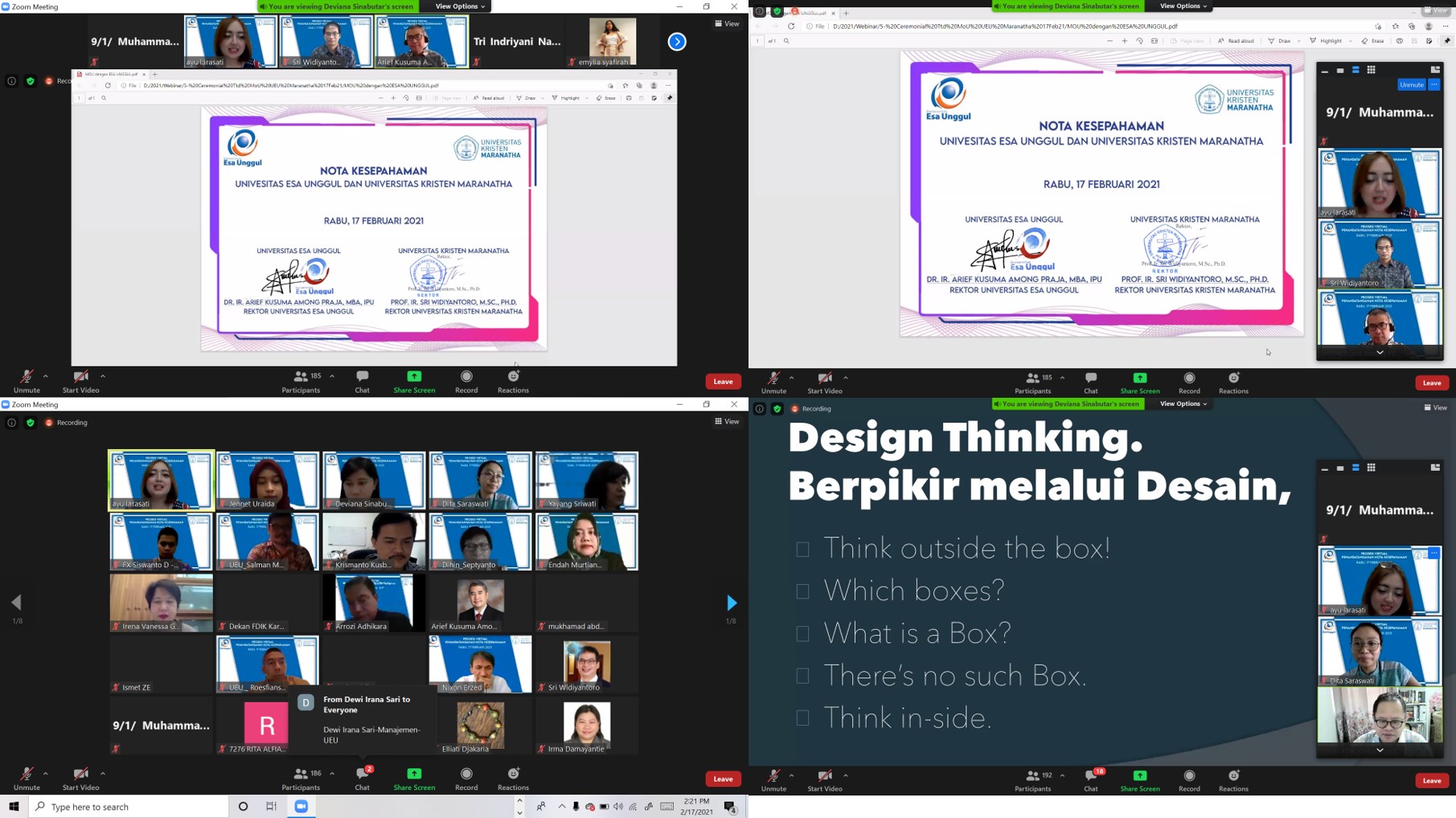
Task: Click Leave in the thumbnail-strip meeting window
Action: (723, 381)
